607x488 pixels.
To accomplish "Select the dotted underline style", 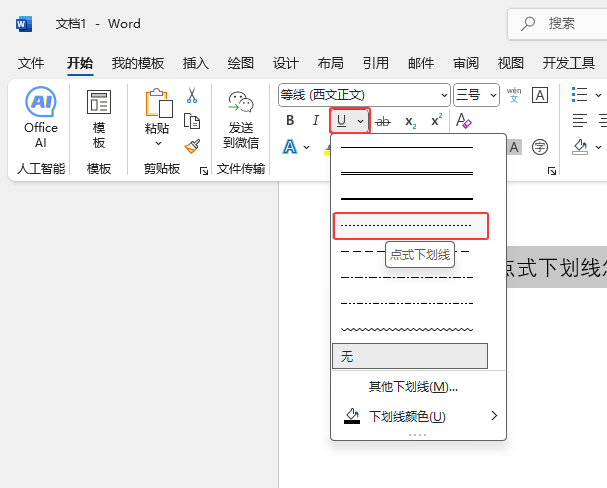I will pos(410,226).
